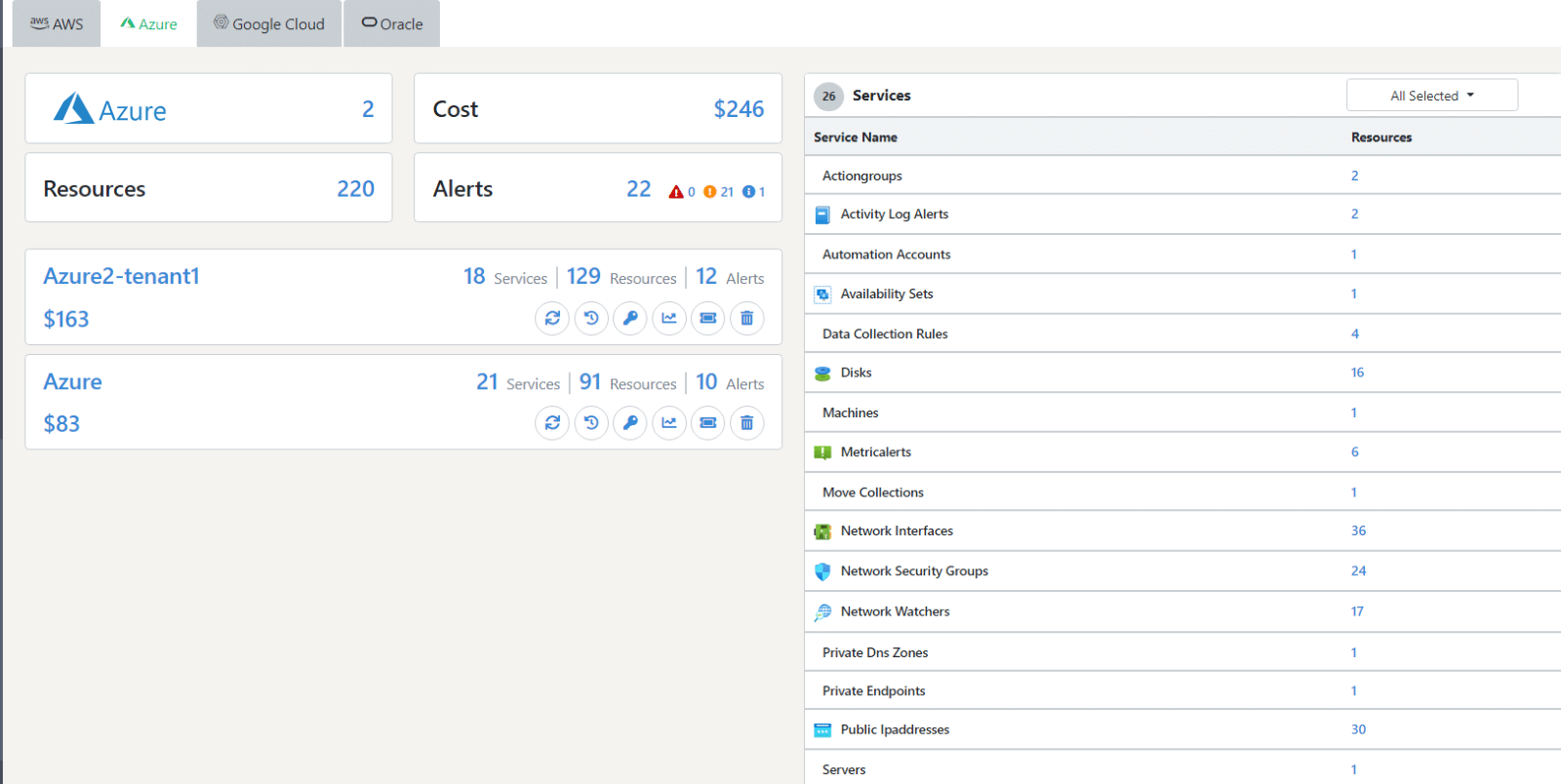Click the key icon on the $83 Azure account card
Viewport: 1561px width, 784px height.
tap(630, 423)
